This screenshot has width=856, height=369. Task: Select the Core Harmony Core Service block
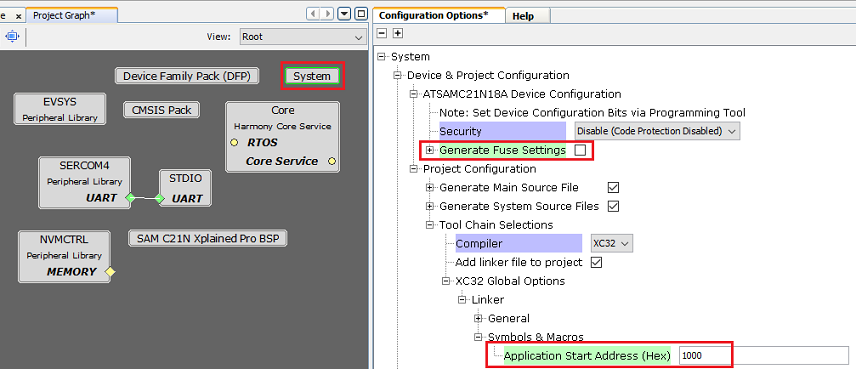282,137
